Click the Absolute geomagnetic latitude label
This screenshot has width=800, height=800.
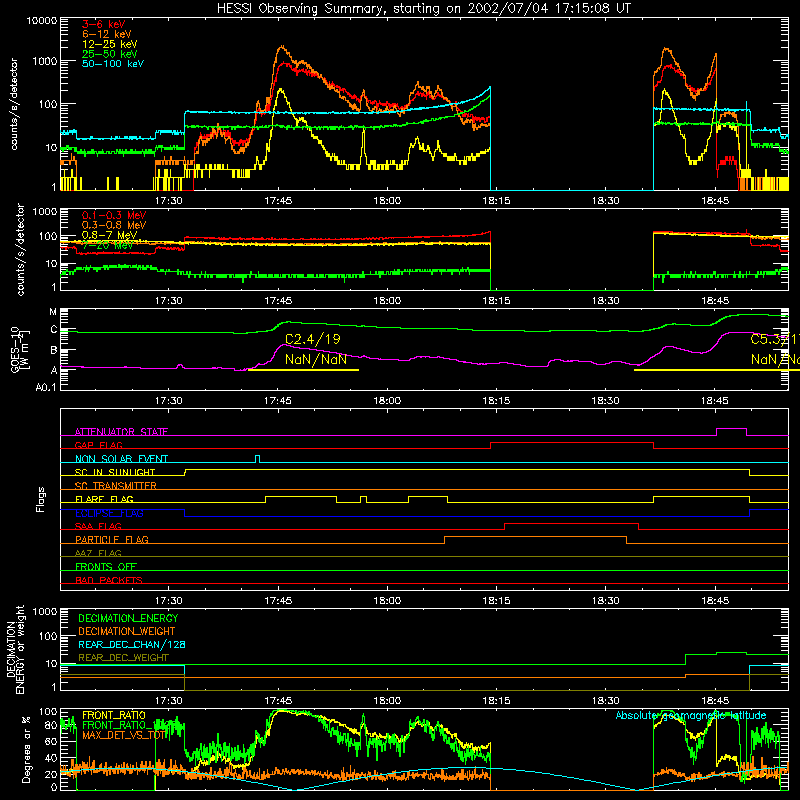click(691, 715)
